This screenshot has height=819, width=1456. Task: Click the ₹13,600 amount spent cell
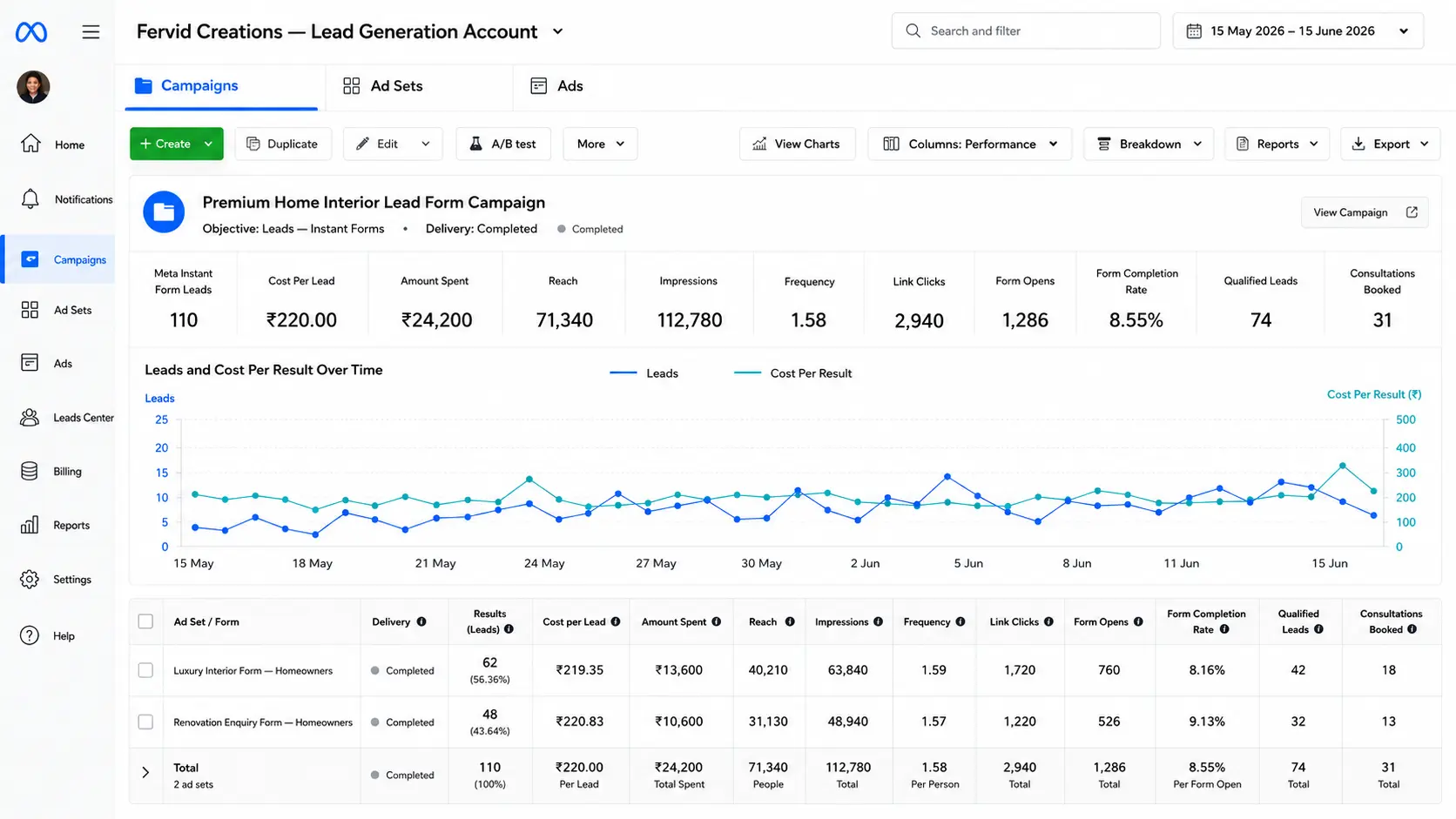(679, 670)
